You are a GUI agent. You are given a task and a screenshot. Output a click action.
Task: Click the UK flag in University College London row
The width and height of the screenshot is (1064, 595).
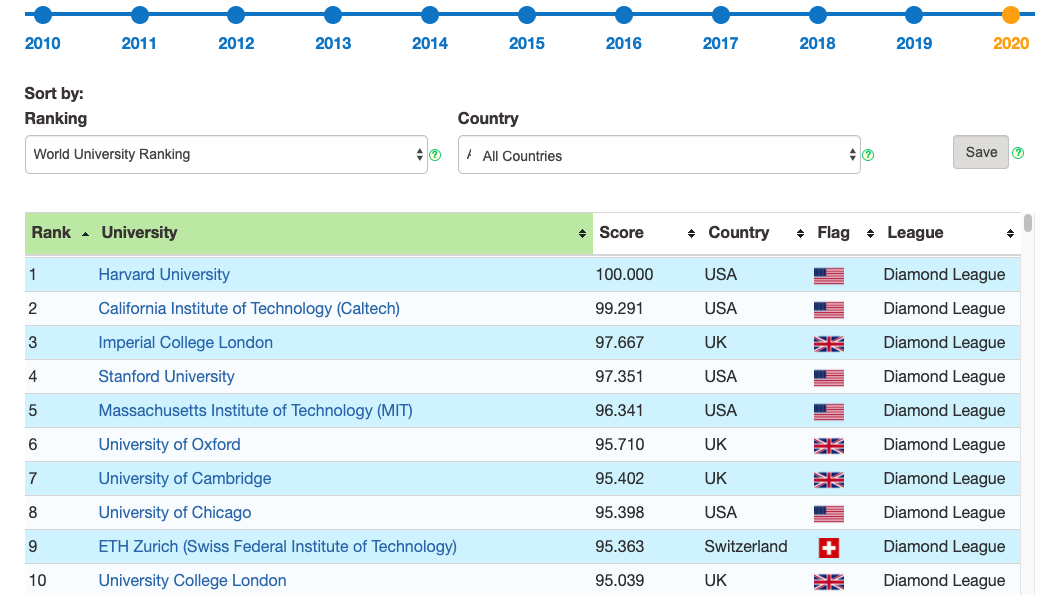(x=829, y=581)
